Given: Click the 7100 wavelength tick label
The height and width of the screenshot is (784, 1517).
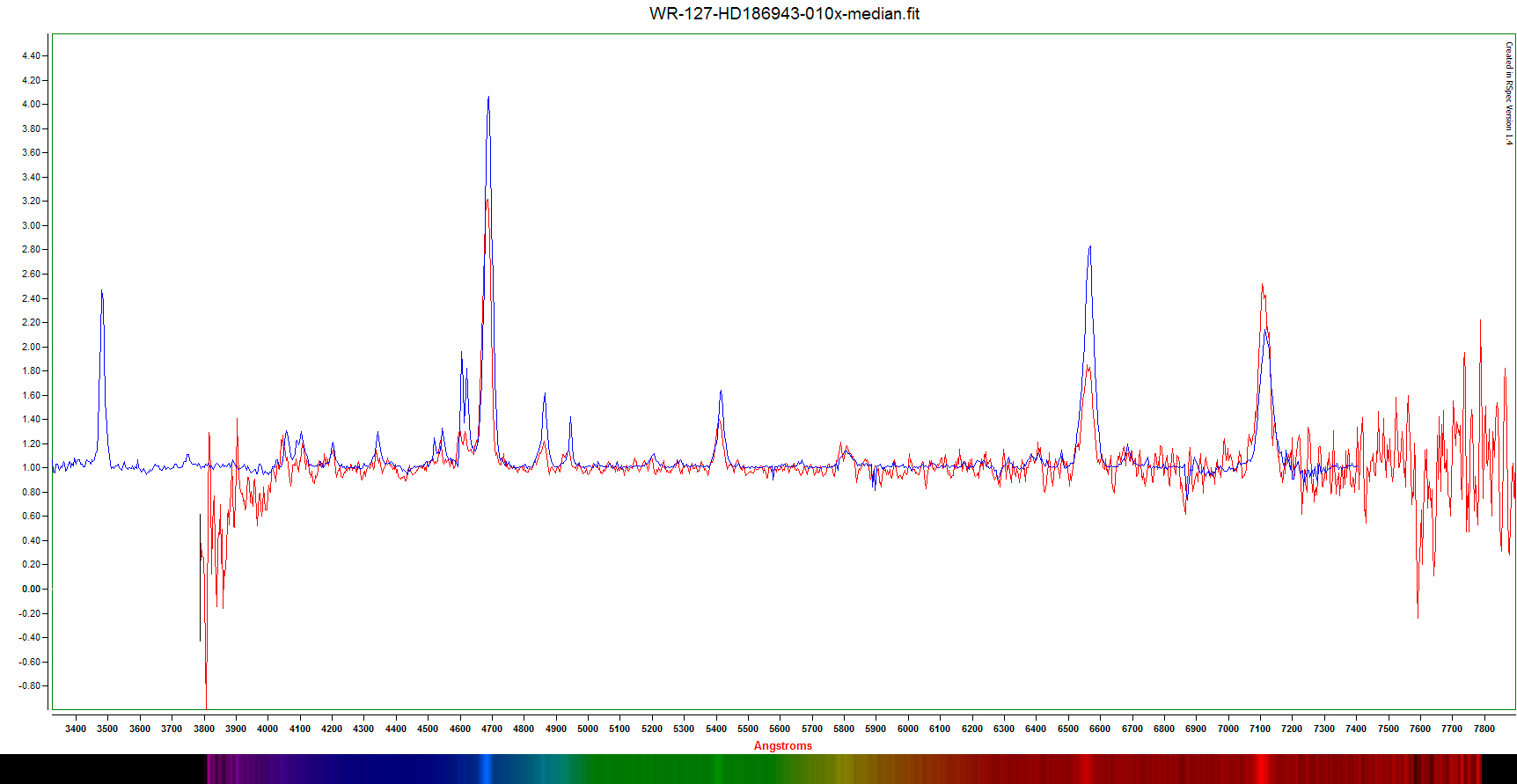Looking at the screenshot, I should coord(1260,729).
